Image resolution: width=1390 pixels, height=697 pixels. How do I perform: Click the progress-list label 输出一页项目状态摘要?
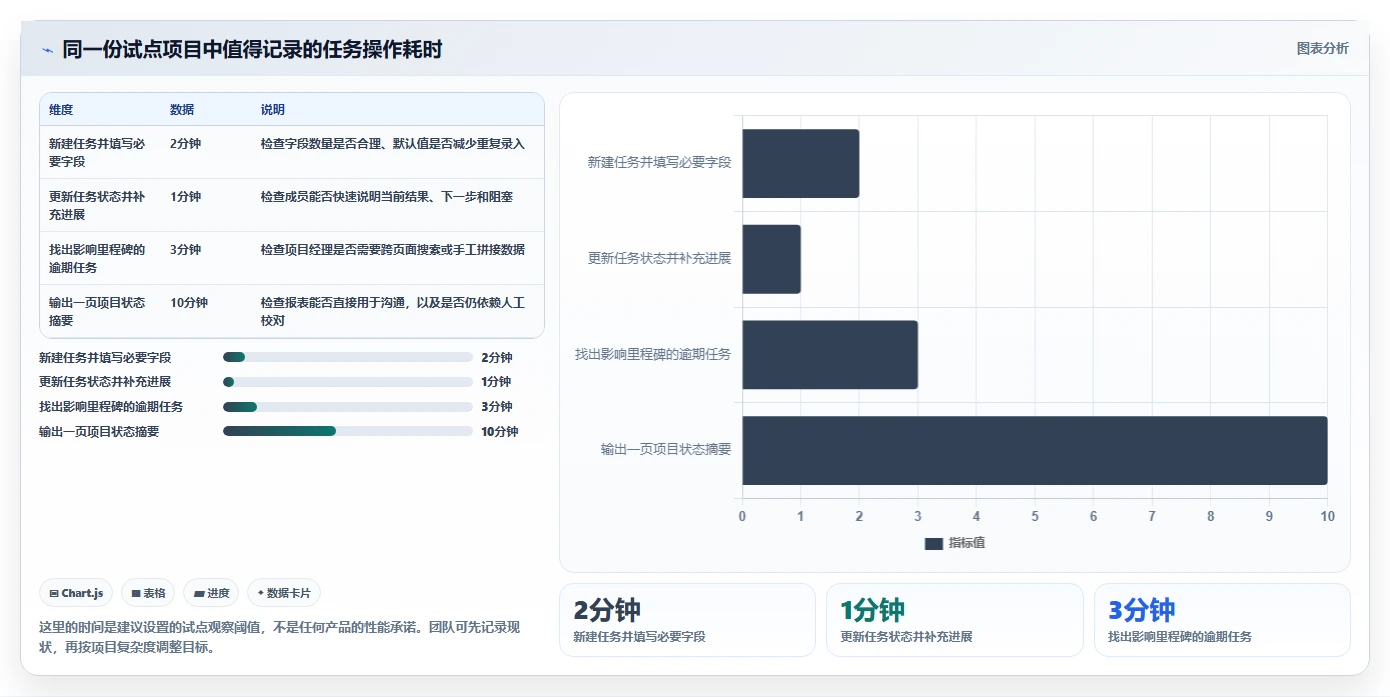coord(99,432)
